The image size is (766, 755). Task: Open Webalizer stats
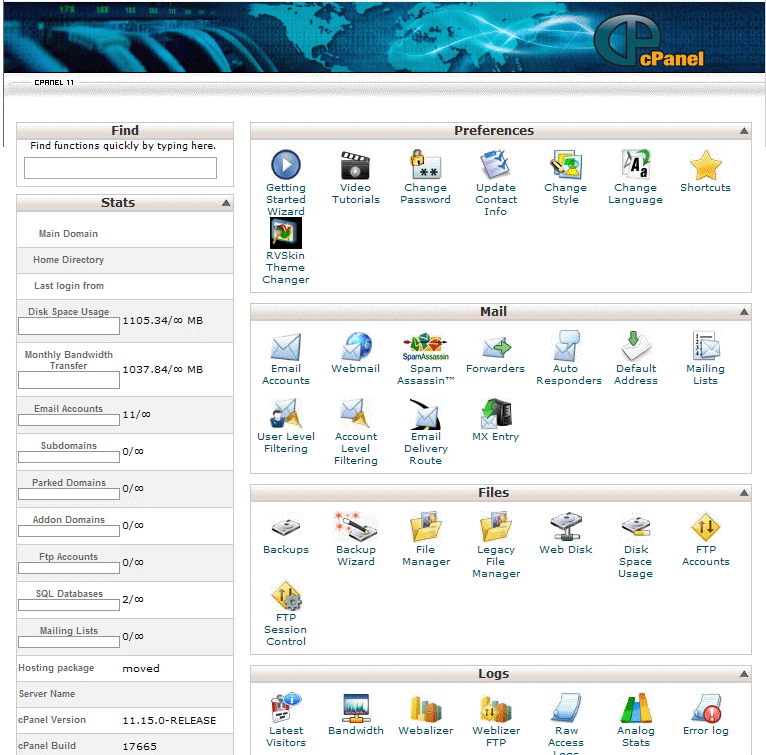click(x=426, y=714)
